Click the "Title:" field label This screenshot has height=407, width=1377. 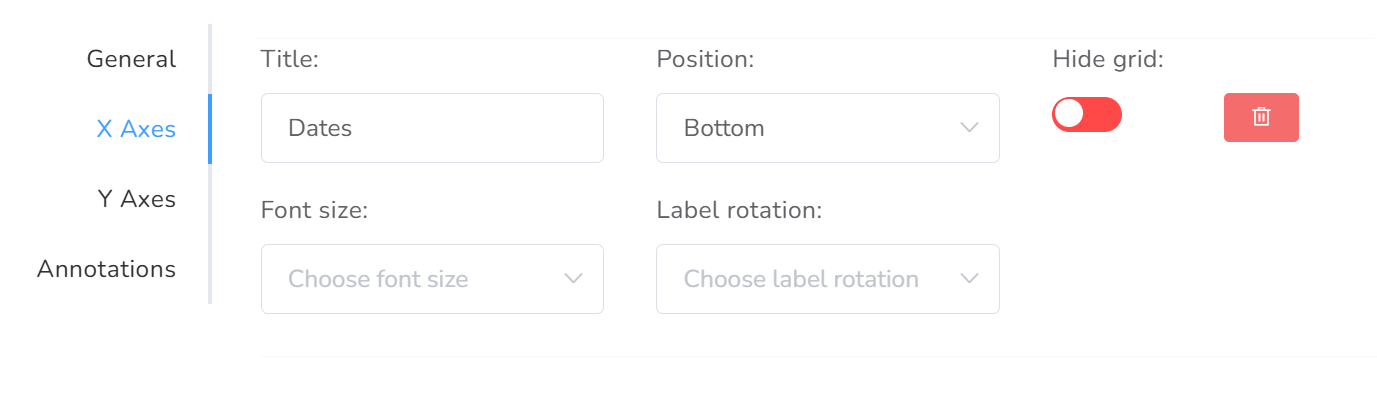pyautogui.click(x=289, y=59)
